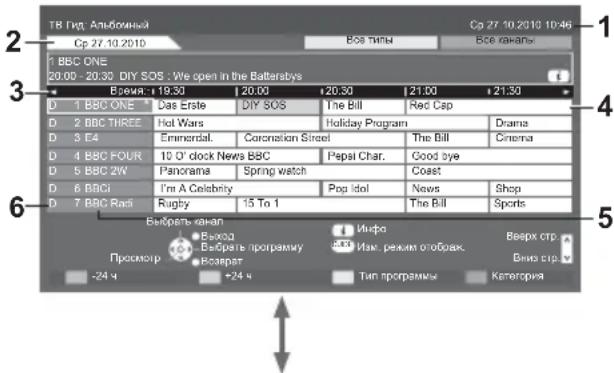This screenshot has height=373, width=614.
Task: Click the button icon beside Изм. режим отображ.
Action: [x=342, y=246]
